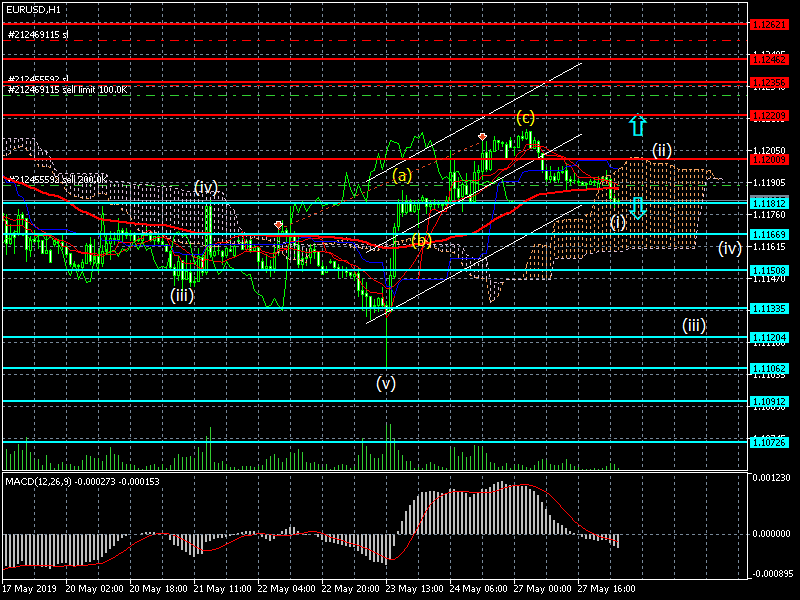The image size is (800, 600).
Task: Click the cyan 1.11669 price label
Action: [x=768, y=235]
